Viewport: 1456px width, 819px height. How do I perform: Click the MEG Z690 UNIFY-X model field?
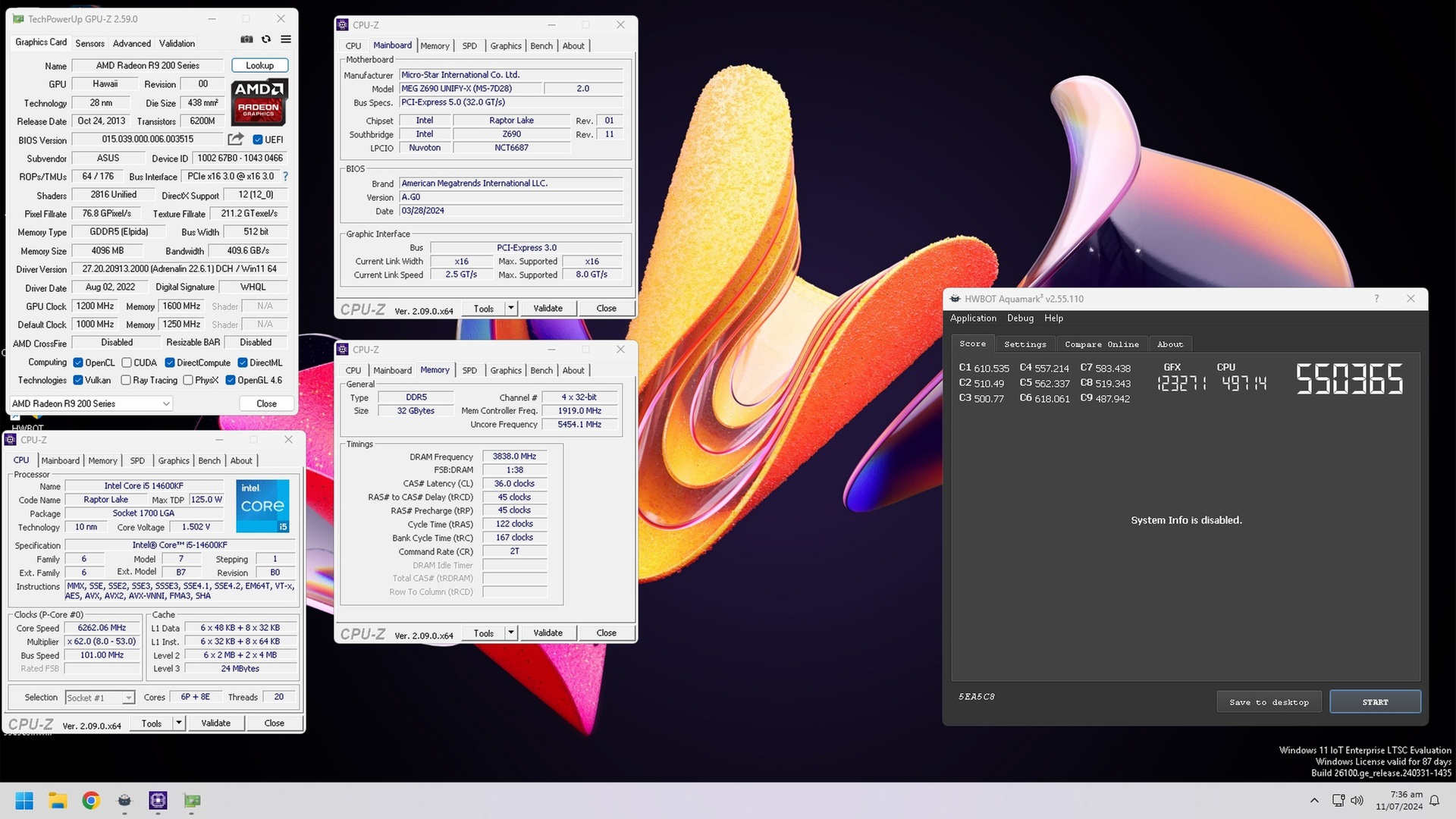(470, 89)
